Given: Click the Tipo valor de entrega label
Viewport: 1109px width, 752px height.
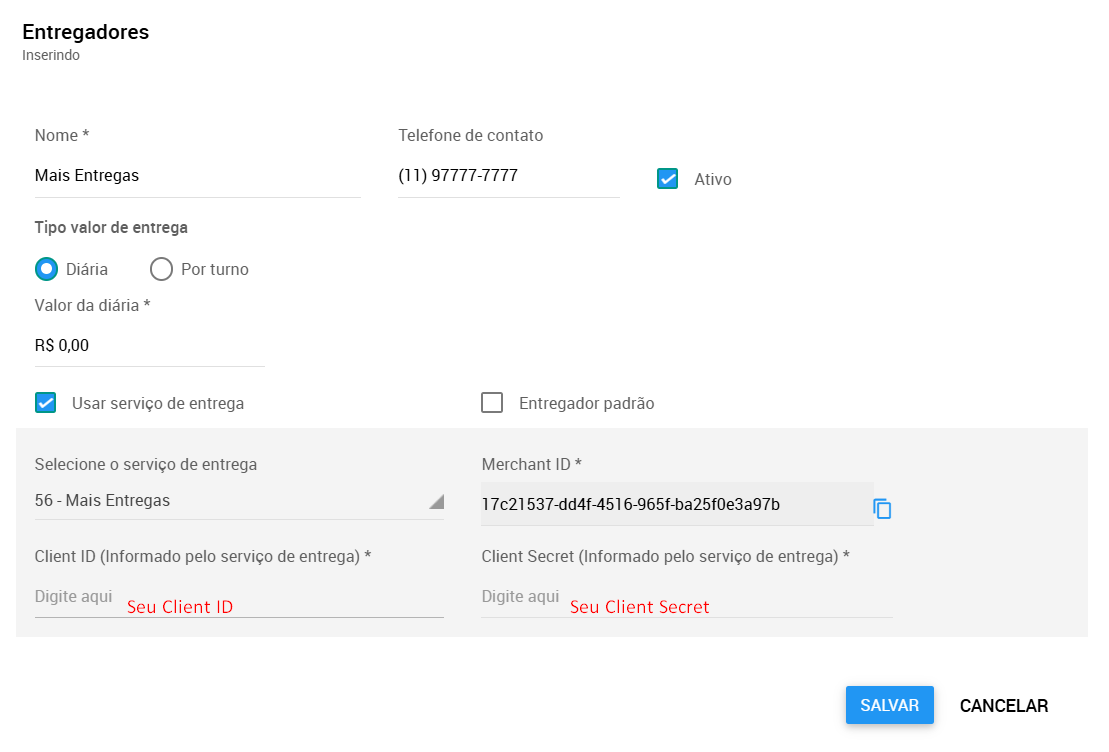Looking at the screenshot, I should point(111,227).
